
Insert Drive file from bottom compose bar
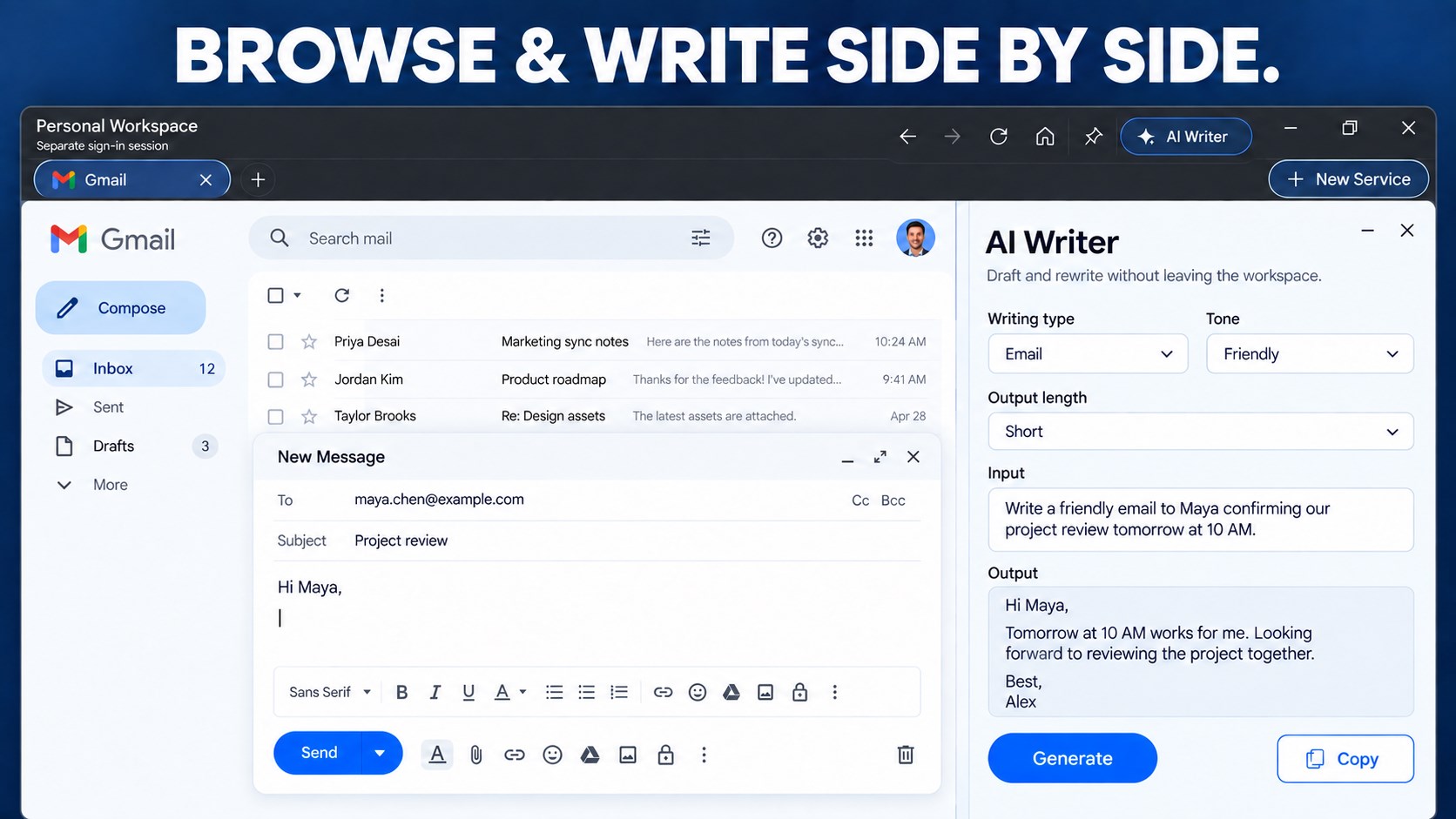(590, 755)
